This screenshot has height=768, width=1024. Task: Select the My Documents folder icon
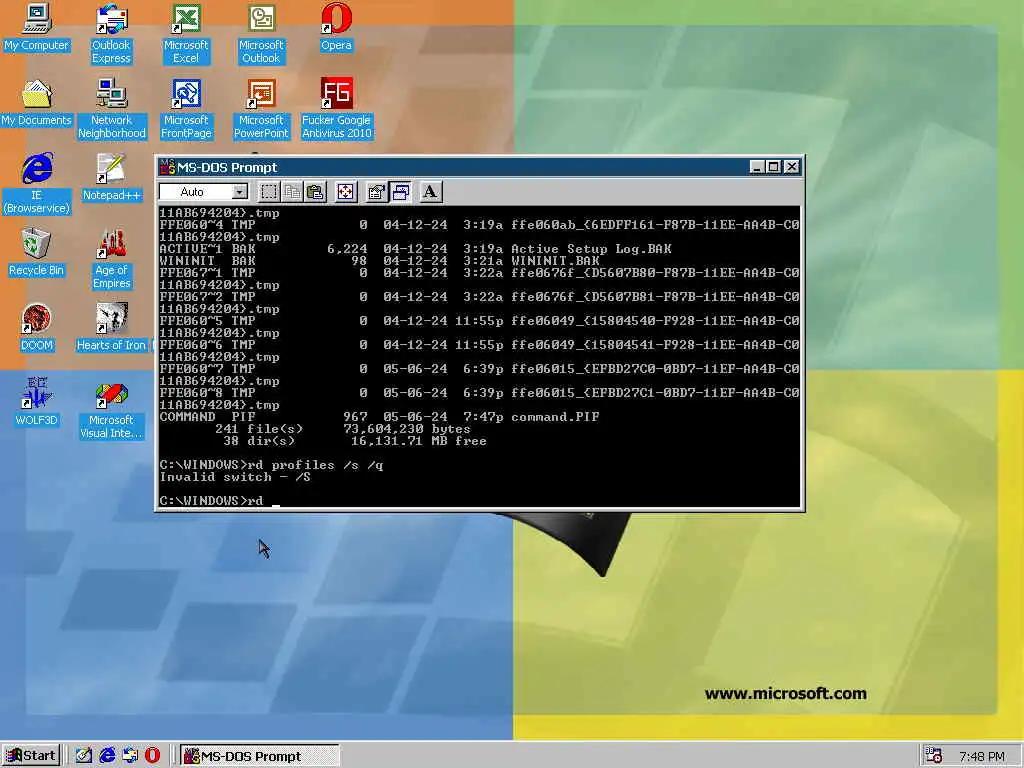(36, 102)
